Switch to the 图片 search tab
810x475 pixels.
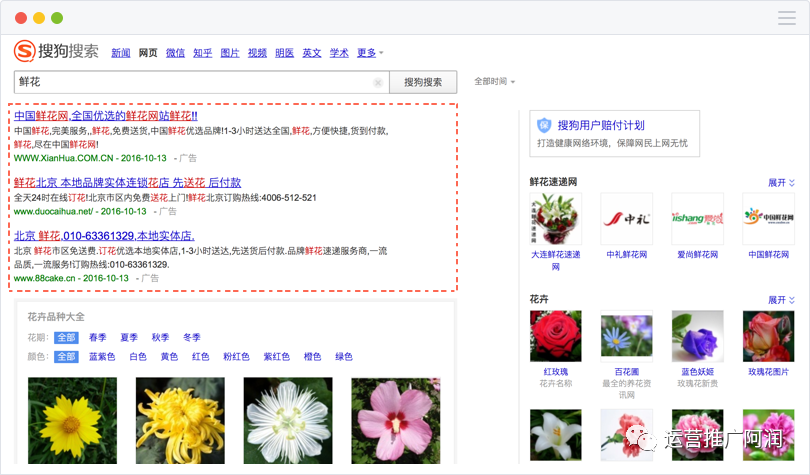230,53
